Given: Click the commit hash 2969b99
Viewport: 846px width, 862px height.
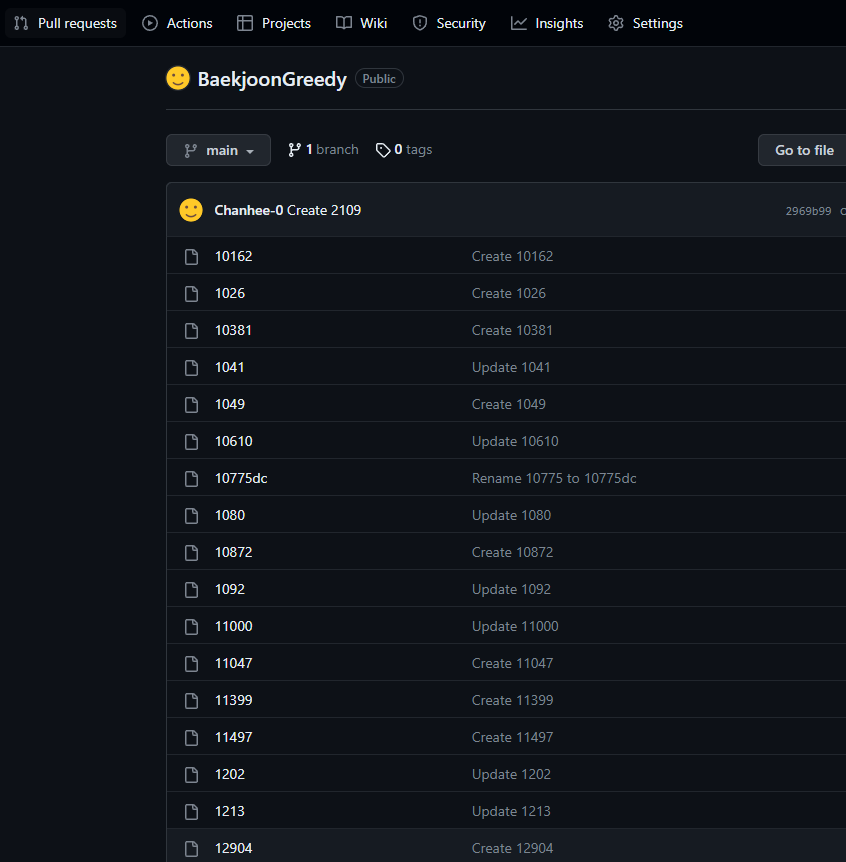Looking at the screenshot, I should [x=808, y=211].
